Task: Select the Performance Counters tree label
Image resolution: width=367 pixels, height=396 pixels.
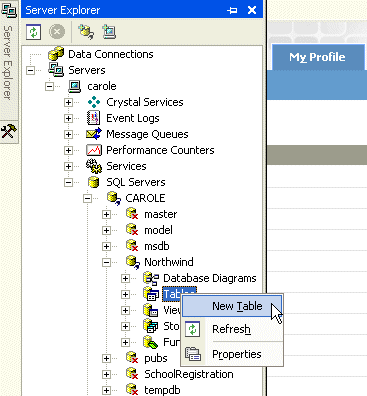Action: tap(160, 150)
